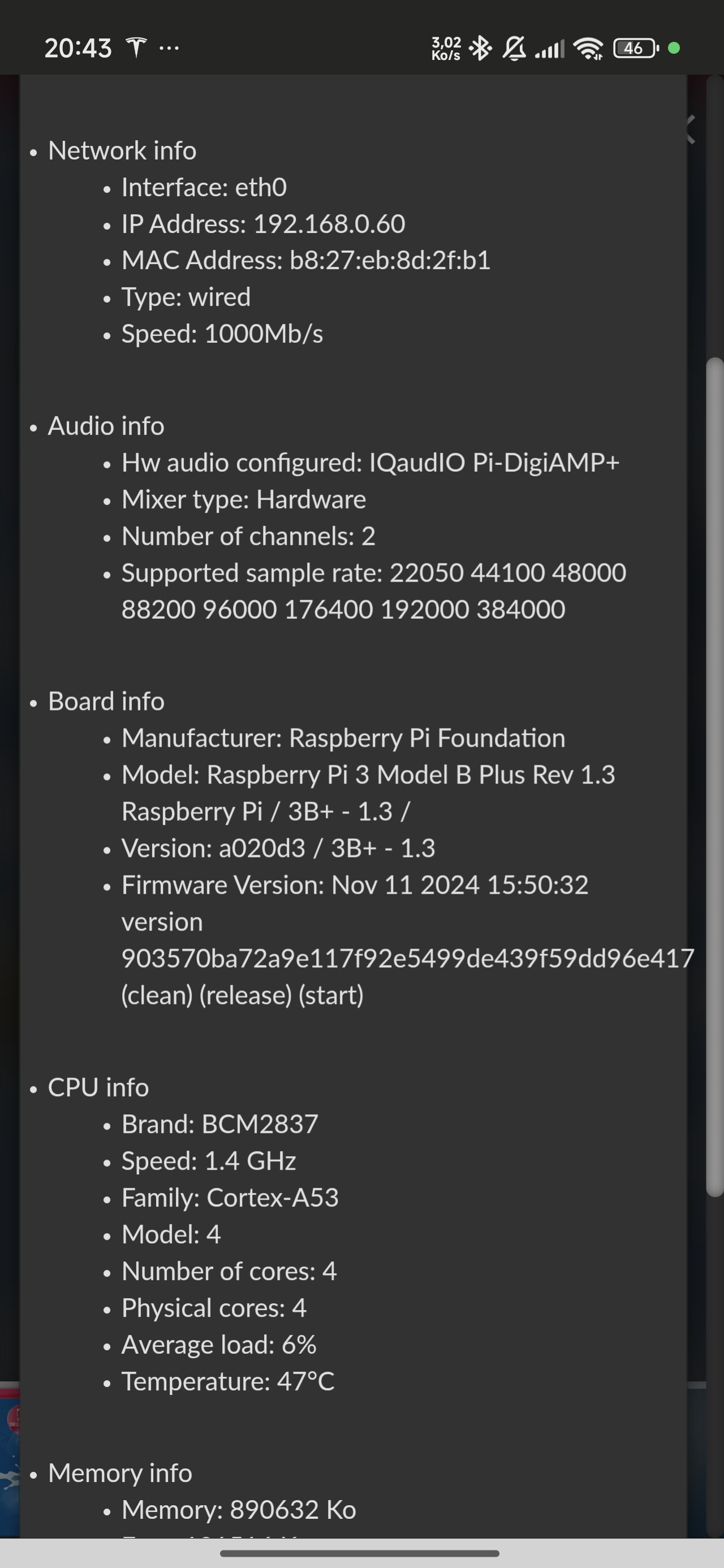Screen dimensions: 724x1568
Task: Tap the green privacy indicator dot
Action: (674, 48)
